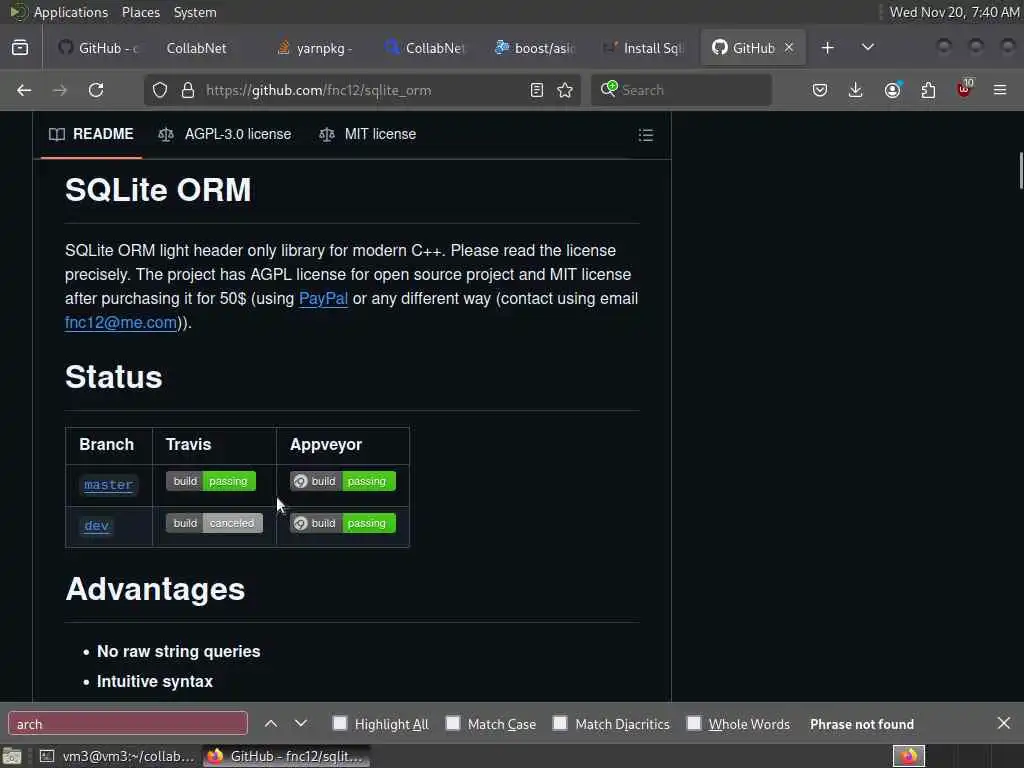Click the find bar text field
Viewport: 1024px width, 768px height.
point(128,724)
